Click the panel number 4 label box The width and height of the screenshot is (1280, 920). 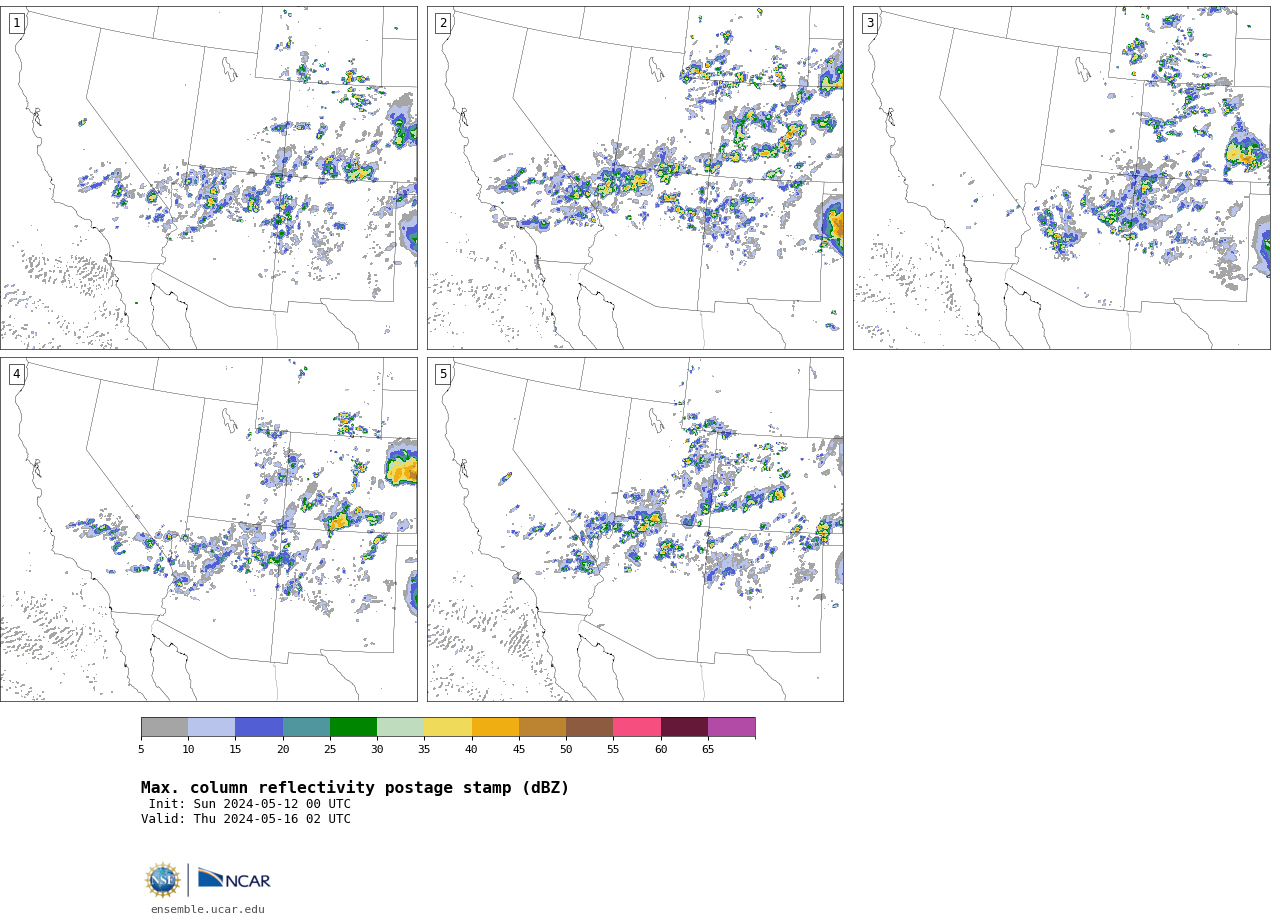pos(16,374)
